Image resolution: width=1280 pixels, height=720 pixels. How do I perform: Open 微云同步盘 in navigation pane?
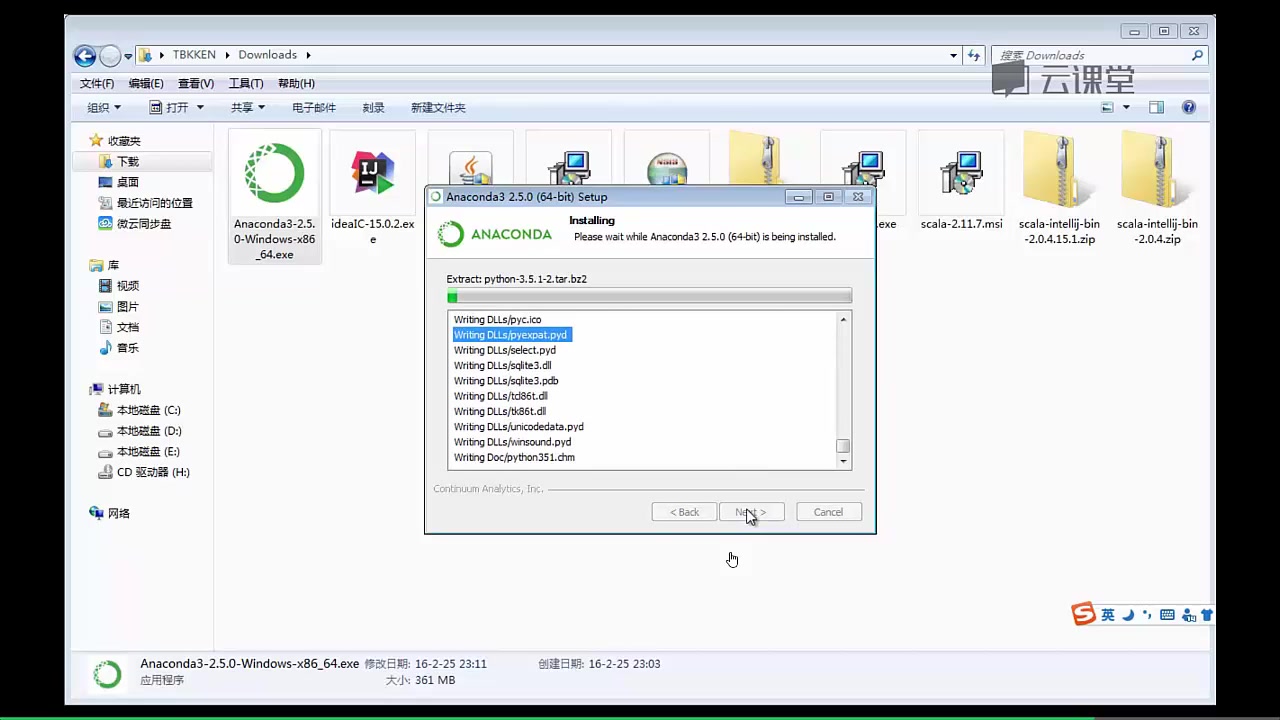[x=144, y=224]
